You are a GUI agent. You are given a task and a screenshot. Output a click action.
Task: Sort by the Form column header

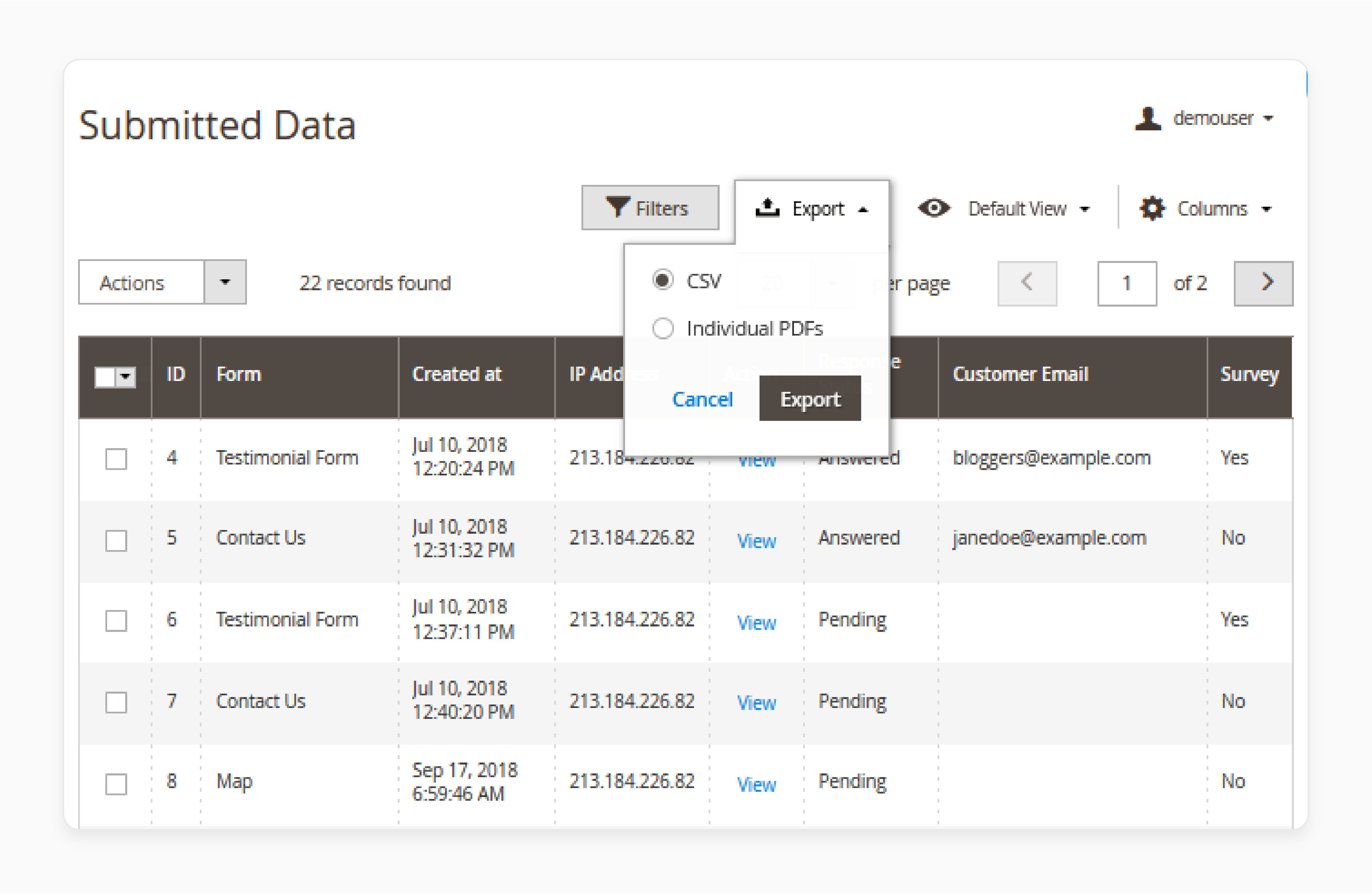coord(300,378)
